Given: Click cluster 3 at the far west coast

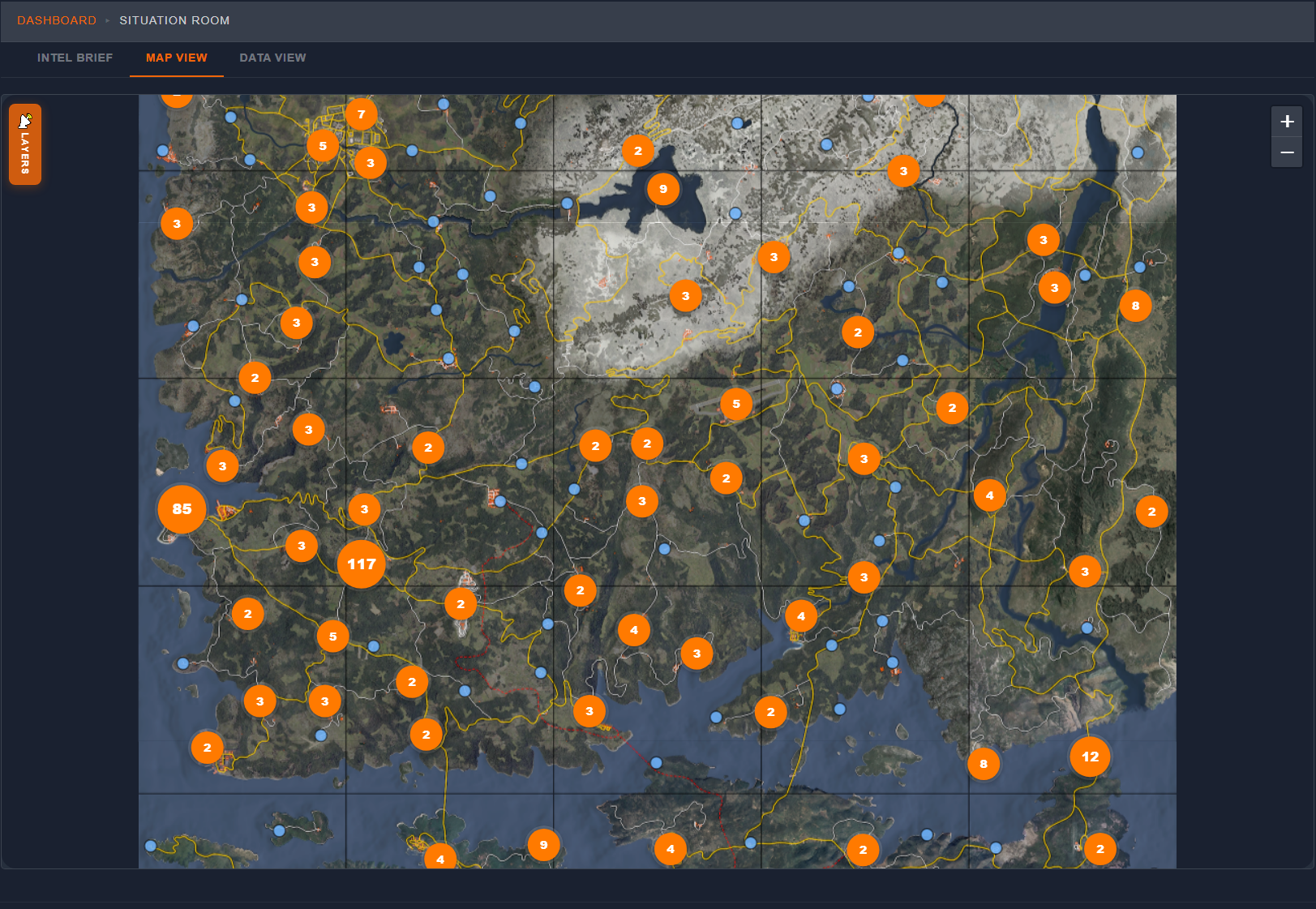Looking at the screenshot, I should [177, 224].
